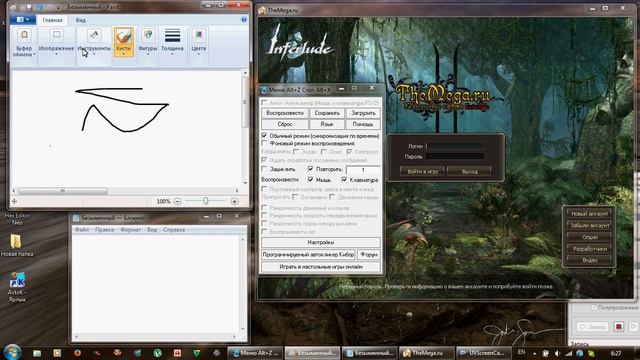The height and width of the screenshot is (360, 640).
Task: Zoom out with the minus icon in Paint
Action: coord(177,201)
